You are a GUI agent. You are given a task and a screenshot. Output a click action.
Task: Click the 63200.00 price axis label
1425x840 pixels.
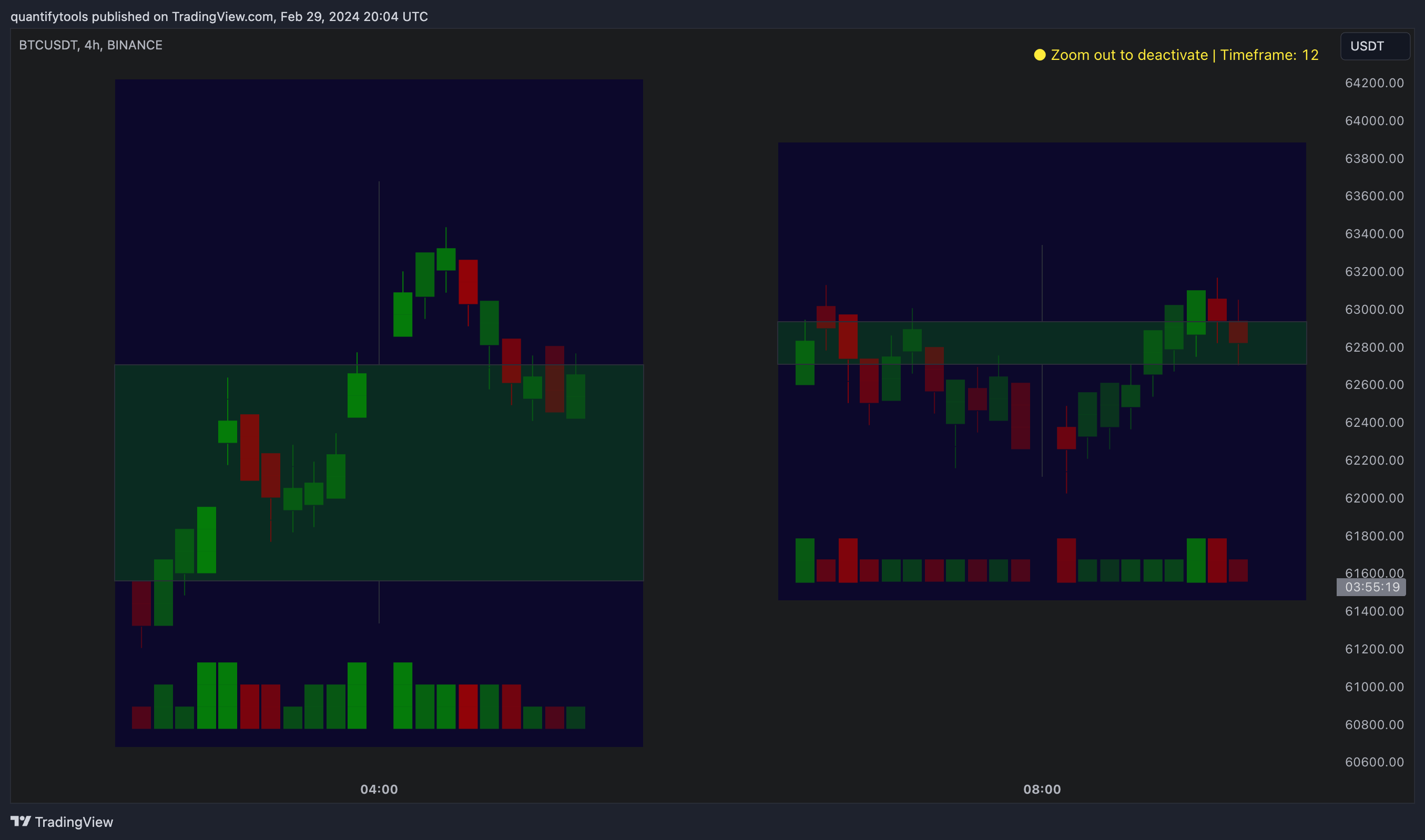(1375, 272)
